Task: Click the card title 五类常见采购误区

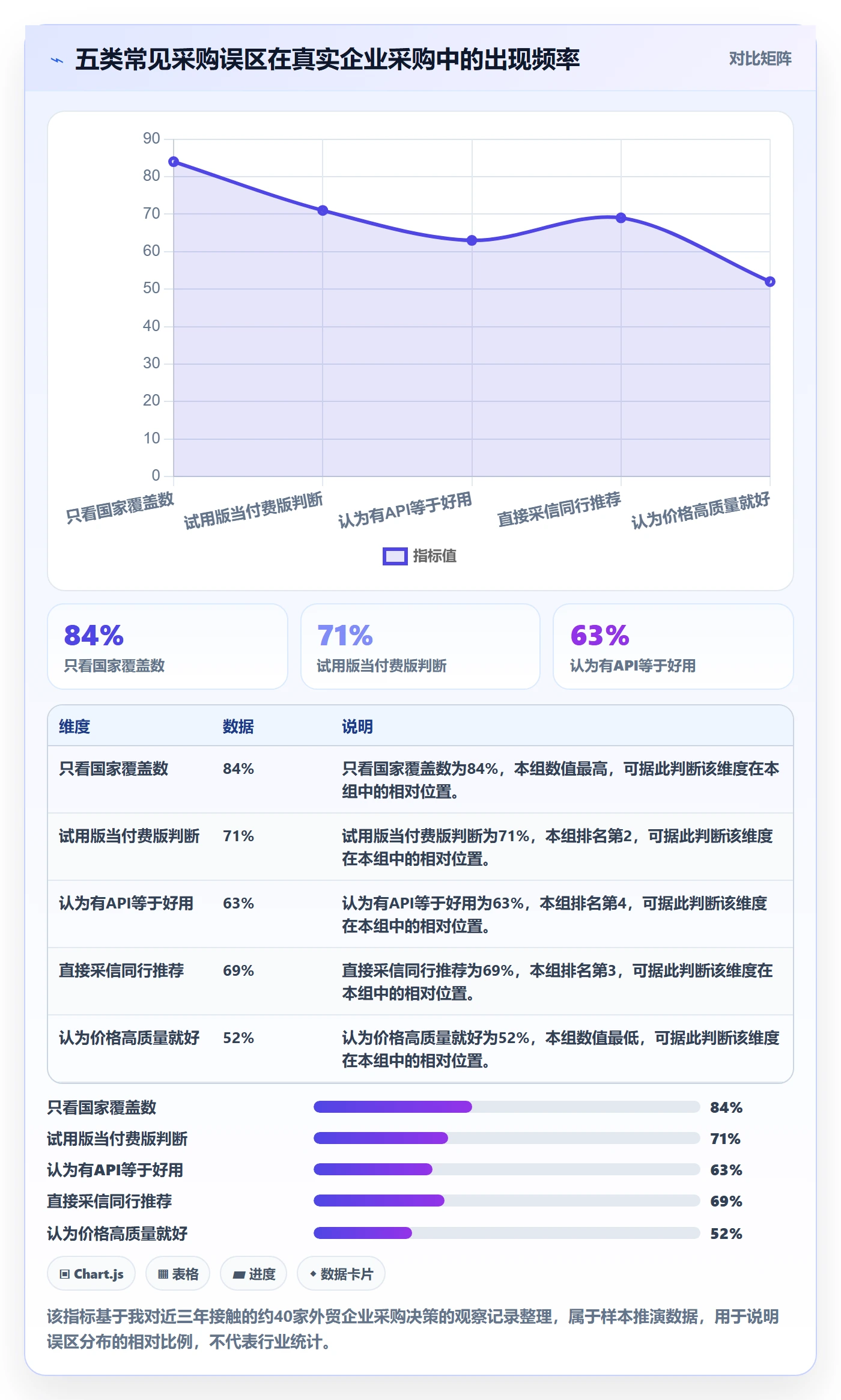Action: (327, 59)
